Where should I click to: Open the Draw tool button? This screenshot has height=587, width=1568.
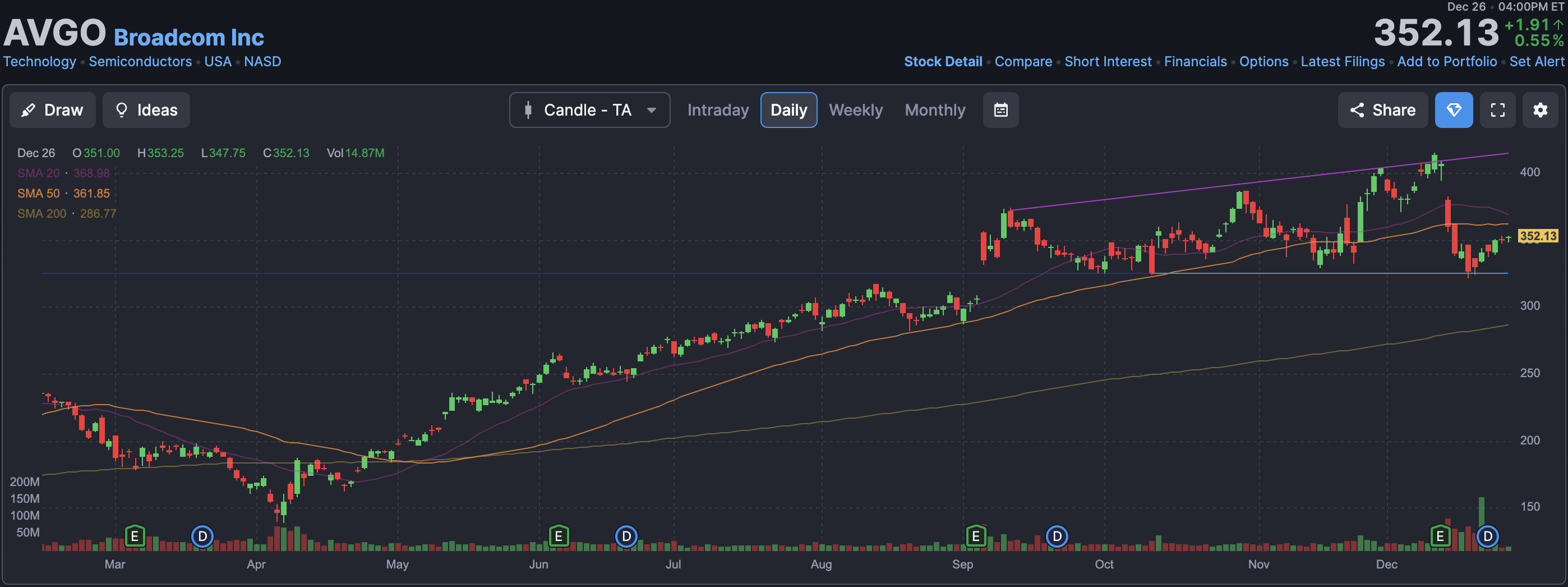pos(52,109)
